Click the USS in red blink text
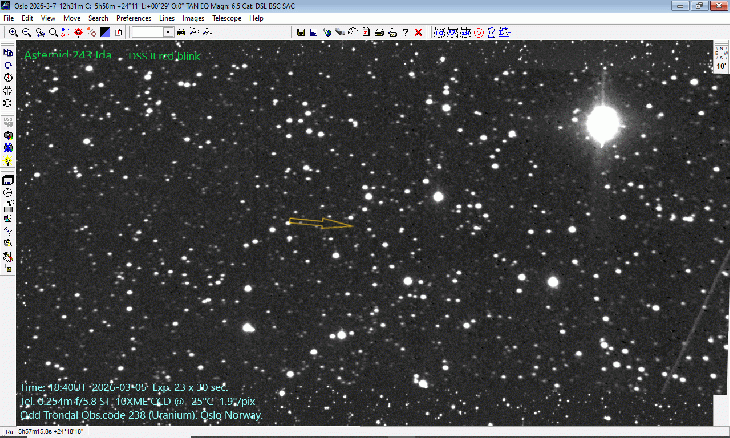This screenshot has width=730, height=438. click(x=164, y=56)
